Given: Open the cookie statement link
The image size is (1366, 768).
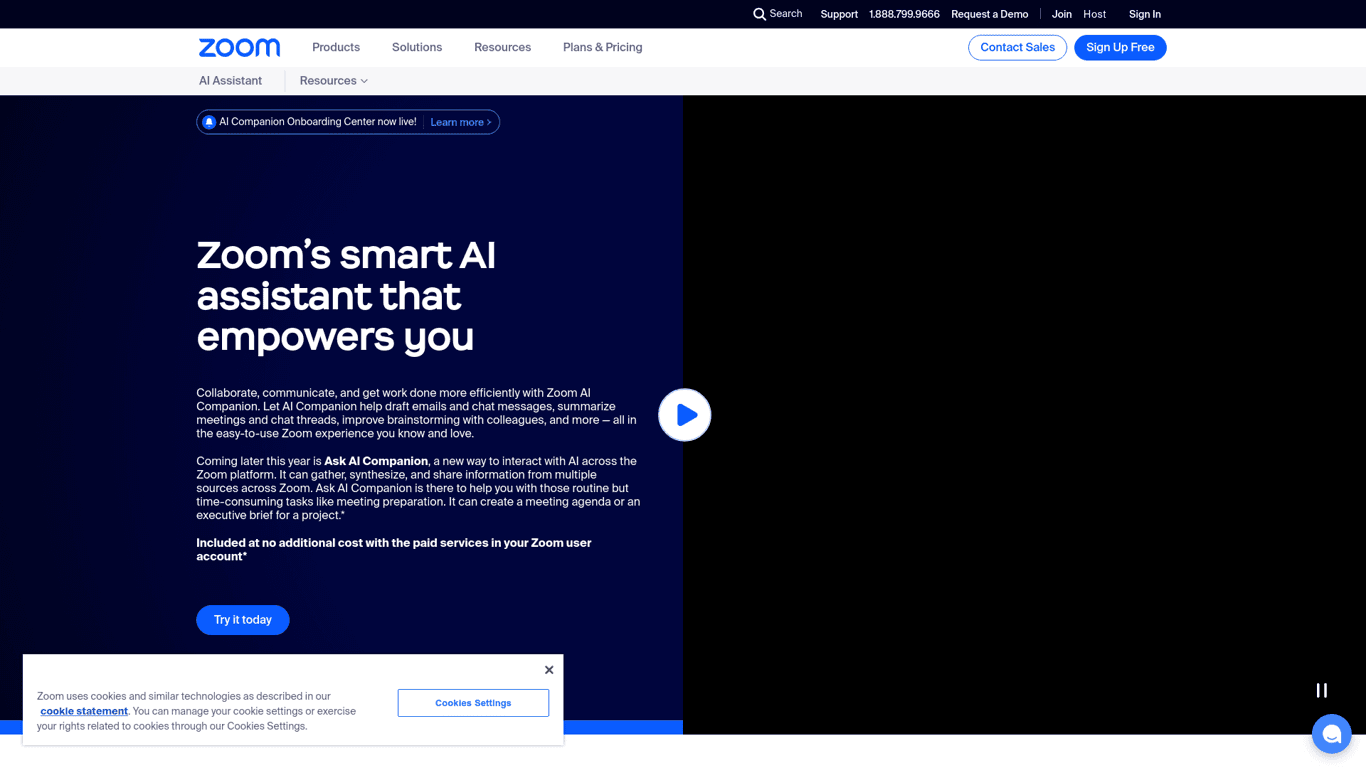Looking at the screenshot, I should (x=84, y=711).
